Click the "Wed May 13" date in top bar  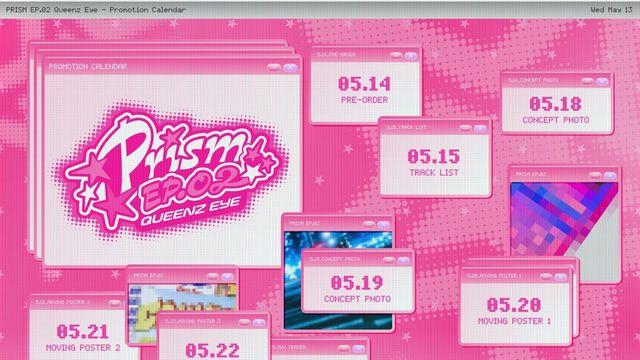coord(611,9)
